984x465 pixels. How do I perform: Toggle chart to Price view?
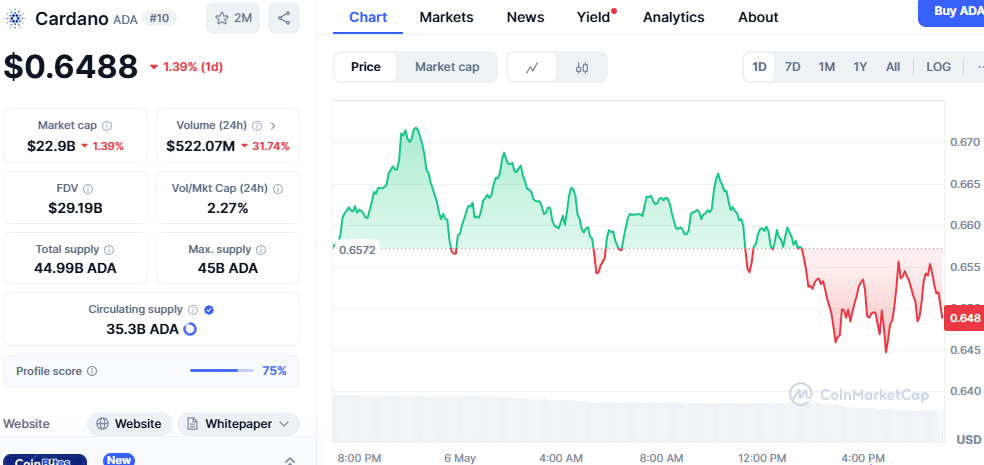366,67
